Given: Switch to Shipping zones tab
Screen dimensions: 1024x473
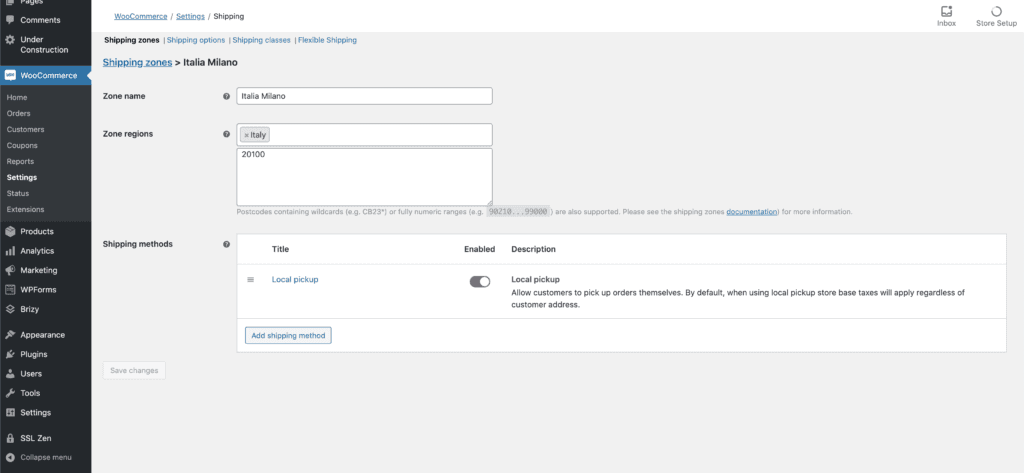Looking at the screenshot, I should coord(132,41).
